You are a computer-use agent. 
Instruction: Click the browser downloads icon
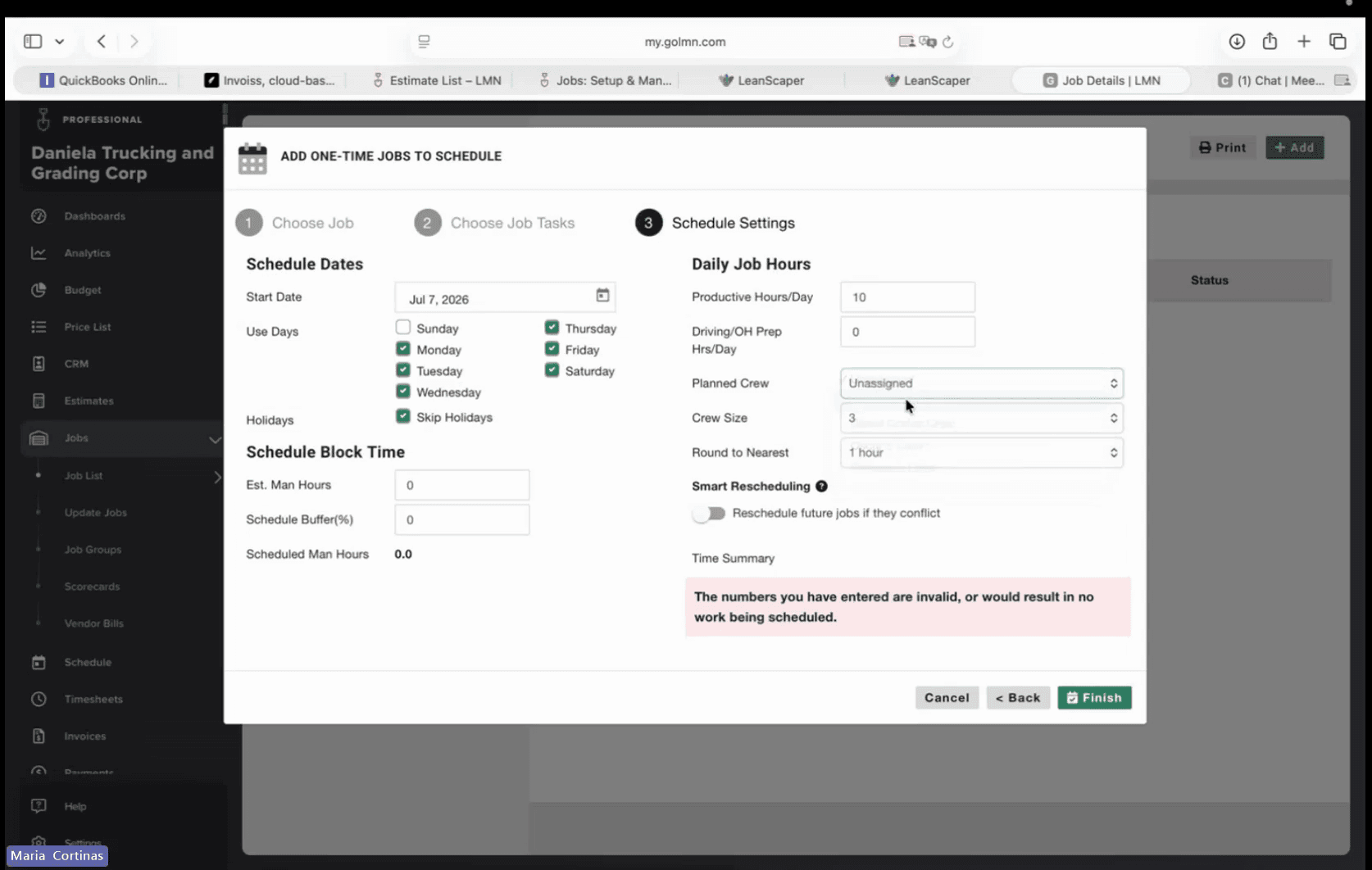[1237, 41]
